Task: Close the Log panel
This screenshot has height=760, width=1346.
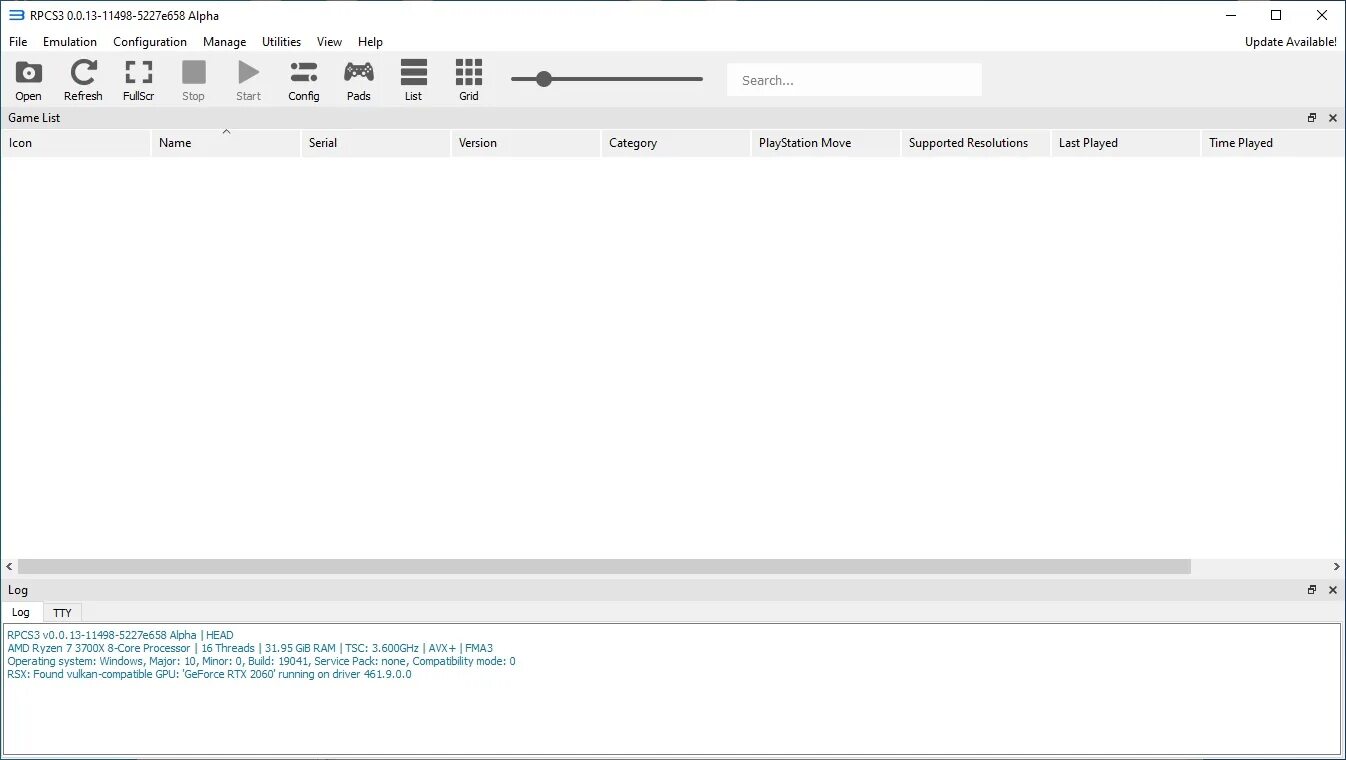Action: (x=1332, y=590)
